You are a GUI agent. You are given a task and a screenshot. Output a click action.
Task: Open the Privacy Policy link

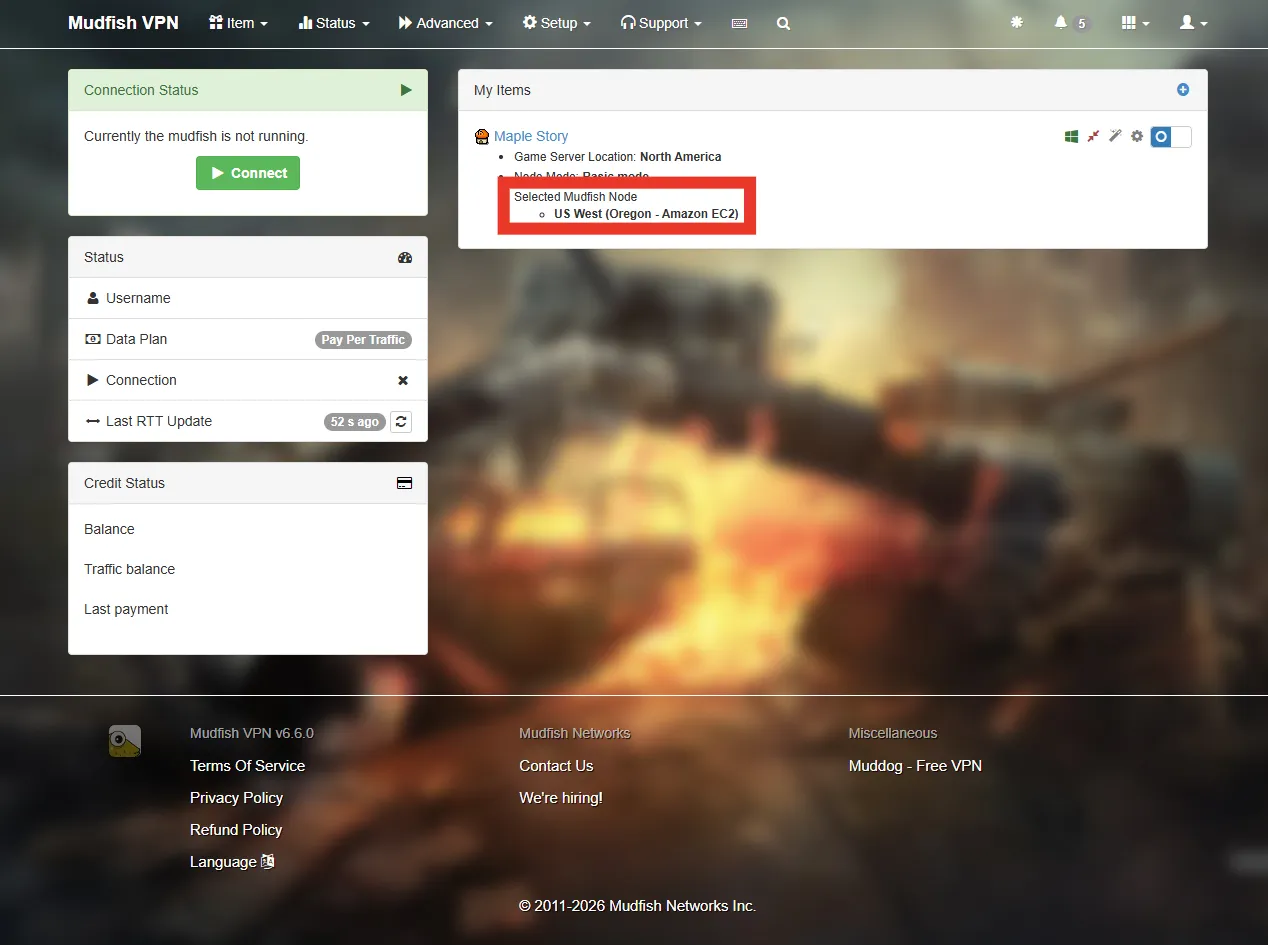(237, 798)
